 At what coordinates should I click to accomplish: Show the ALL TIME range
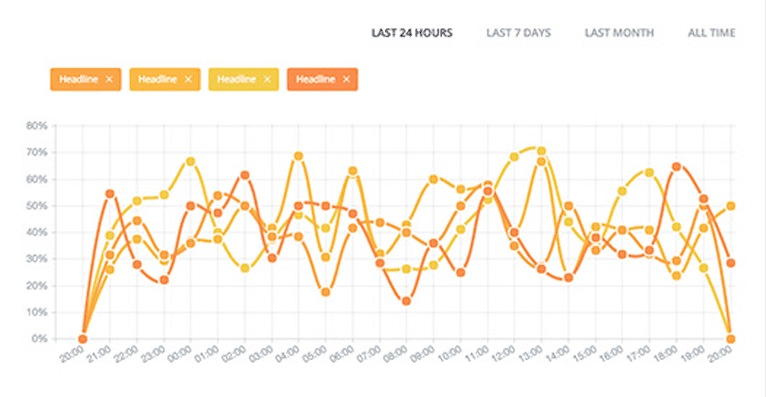711,33
